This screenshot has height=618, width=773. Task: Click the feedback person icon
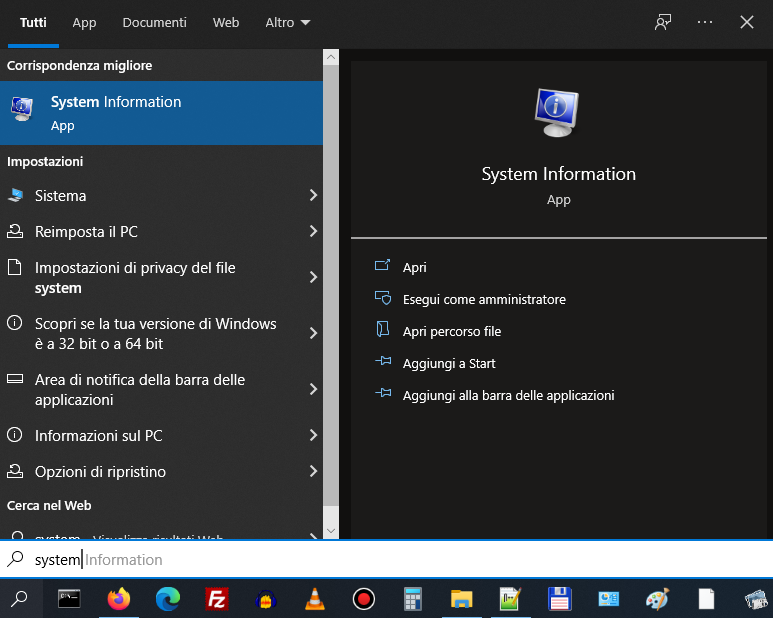coord(663,22)
